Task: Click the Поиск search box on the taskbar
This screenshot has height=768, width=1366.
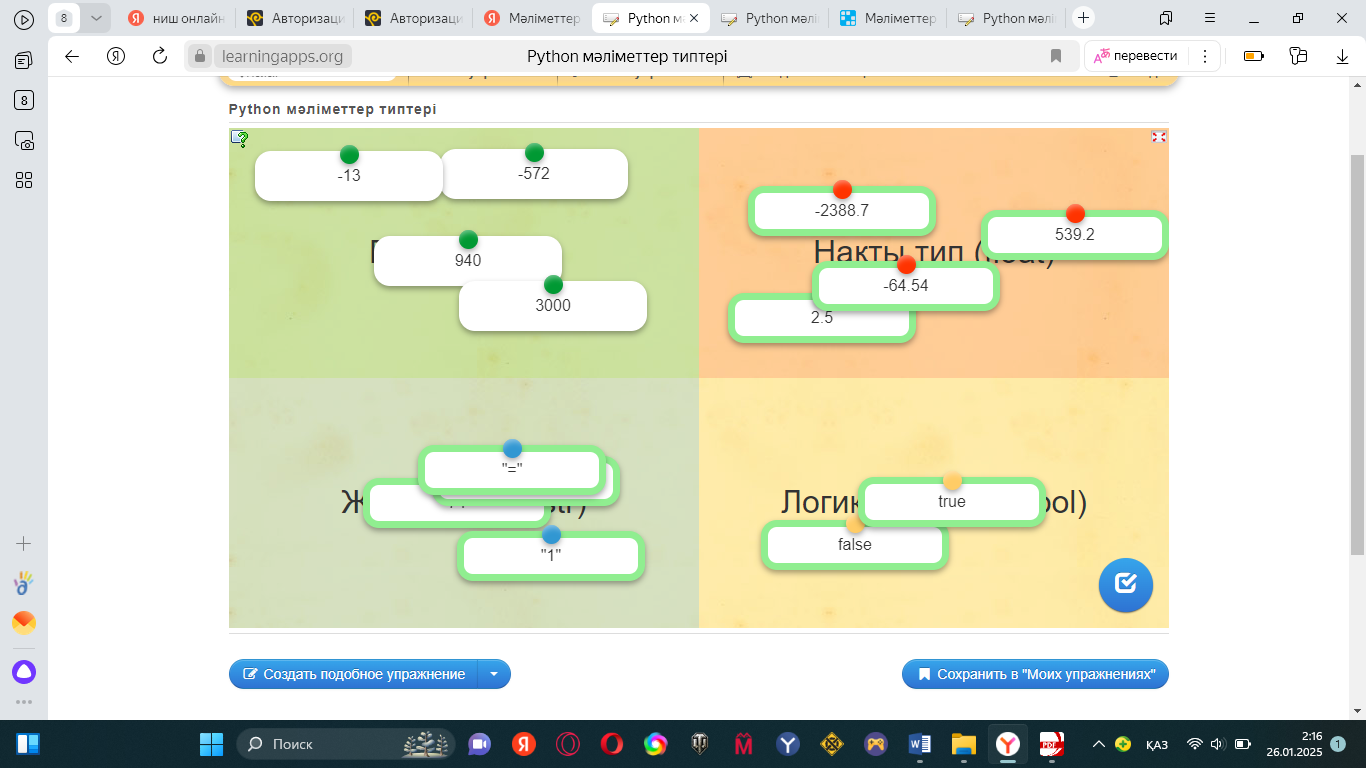Action: [346, 744]
